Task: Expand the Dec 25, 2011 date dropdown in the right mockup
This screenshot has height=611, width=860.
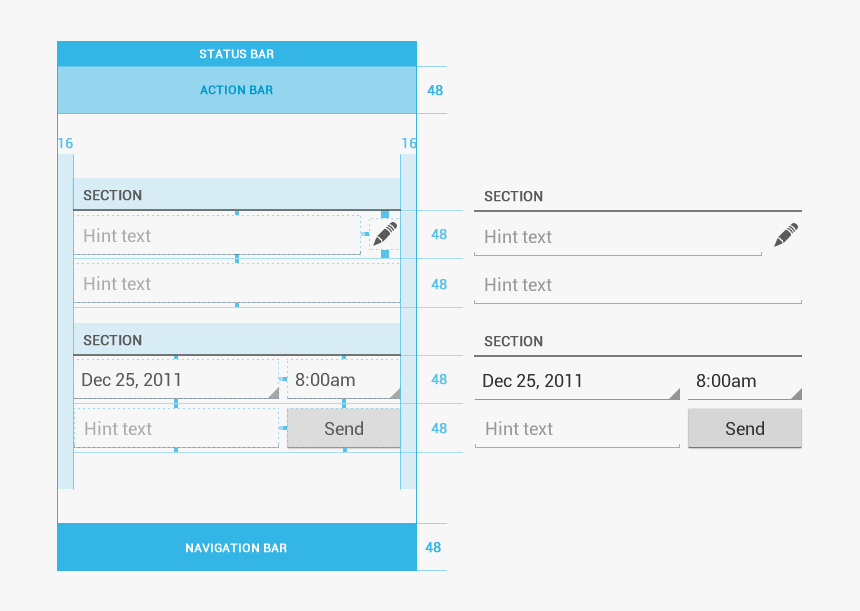Action: pyautogui.click(x=577, y=381)
